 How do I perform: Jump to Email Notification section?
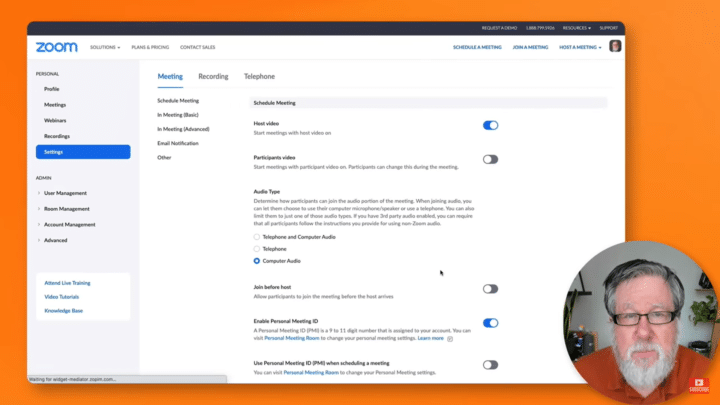coord(178,143)
